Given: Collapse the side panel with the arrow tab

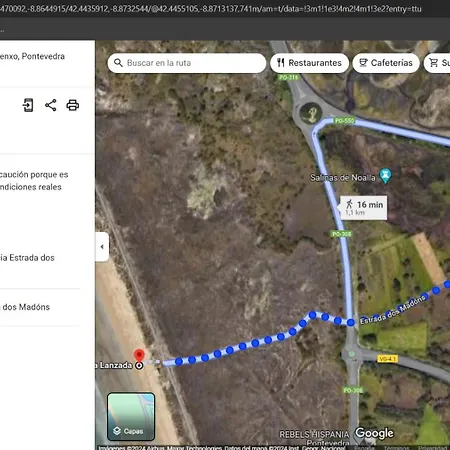Looking at the screenshot, I should coord(102,247).
